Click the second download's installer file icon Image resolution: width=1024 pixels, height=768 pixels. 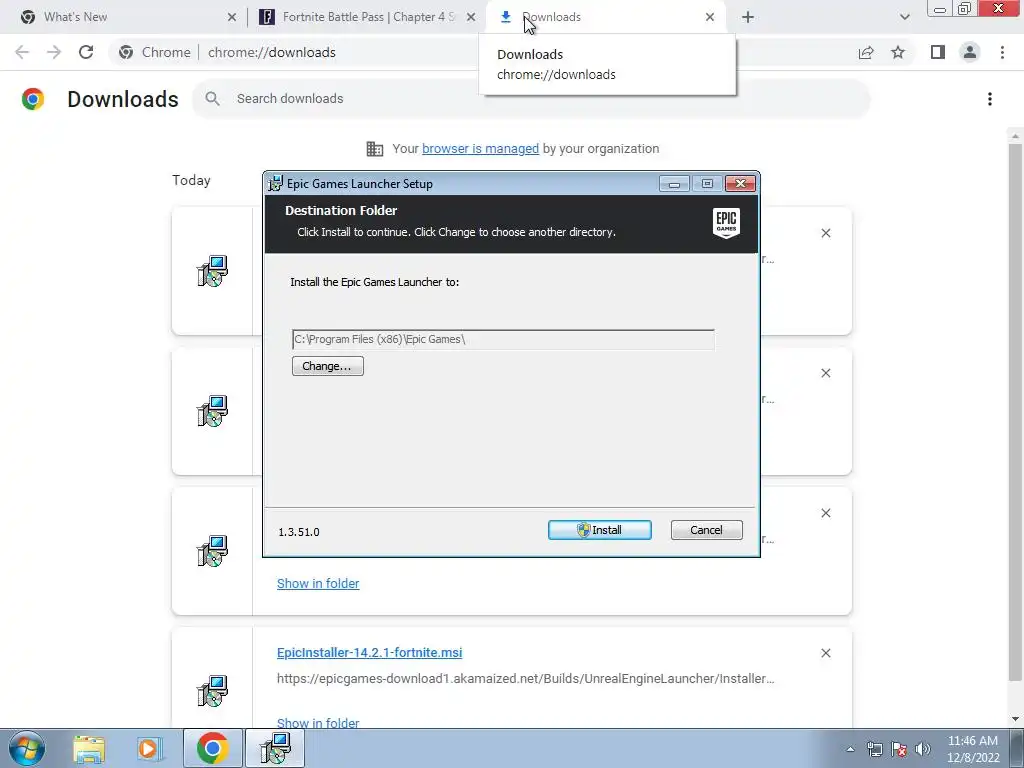(x=212, y=411)
